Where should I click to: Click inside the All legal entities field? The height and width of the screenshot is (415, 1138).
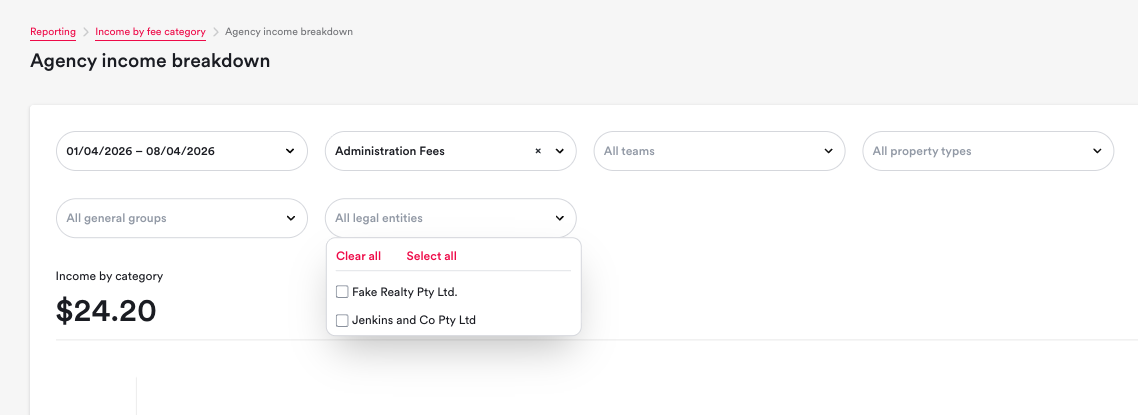[x=430, y=218]
